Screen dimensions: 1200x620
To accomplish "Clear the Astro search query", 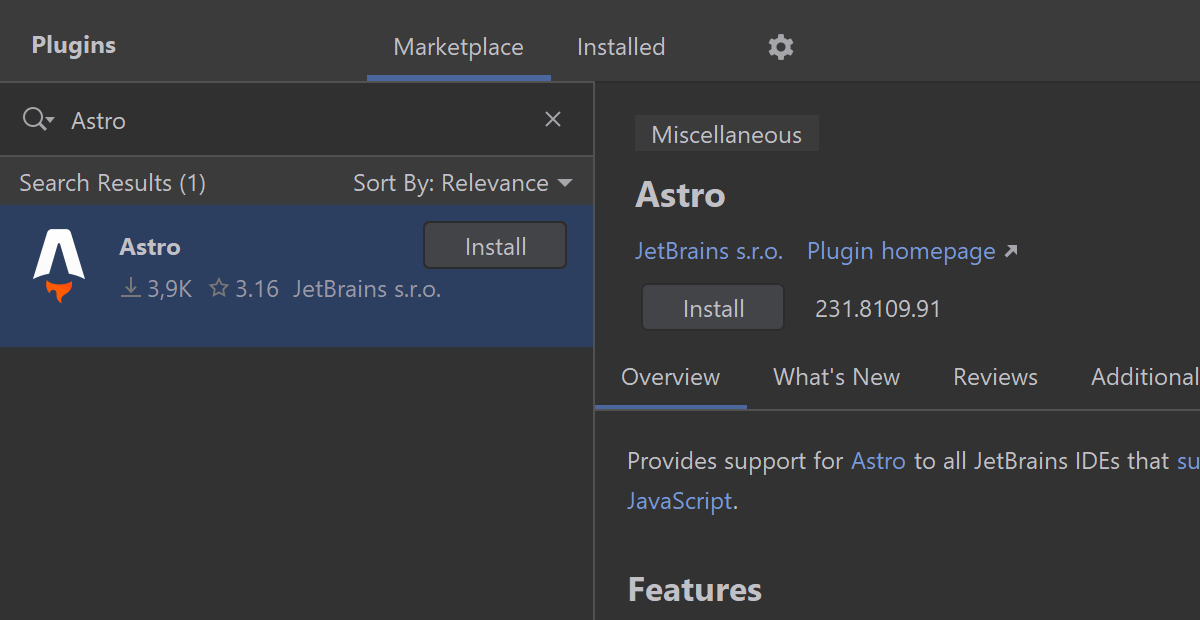I will 552,120.
